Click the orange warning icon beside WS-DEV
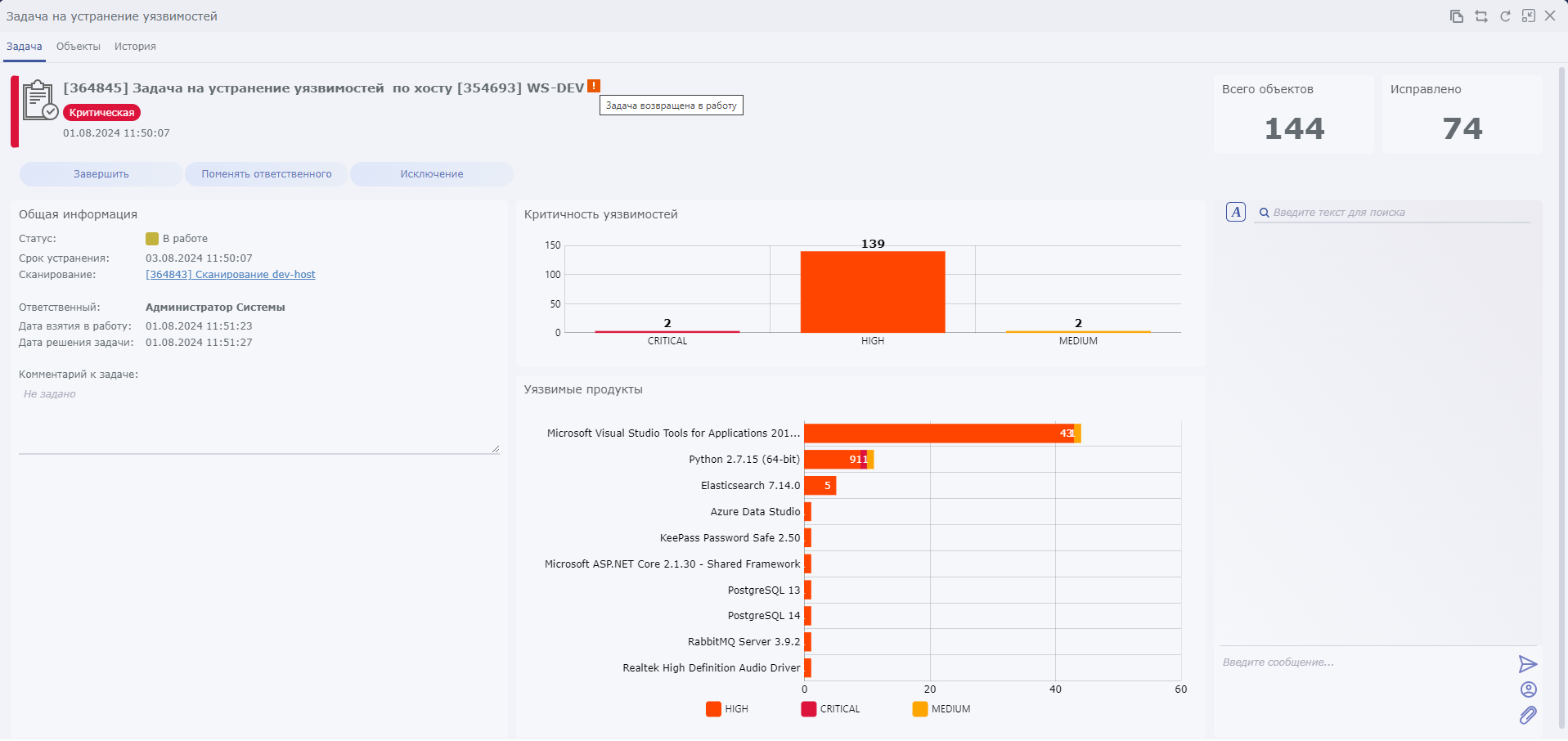Image resolution: width=1568 pixels, height=741 pixels. pyautogui.click(x=594, y=86)
